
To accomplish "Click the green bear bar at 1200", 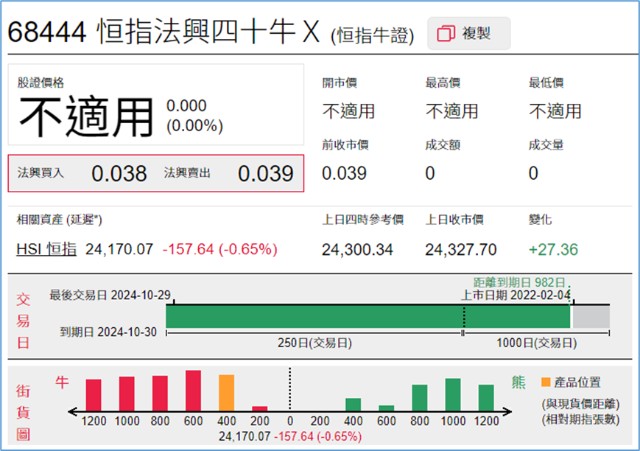I will (x=486, y=398).
